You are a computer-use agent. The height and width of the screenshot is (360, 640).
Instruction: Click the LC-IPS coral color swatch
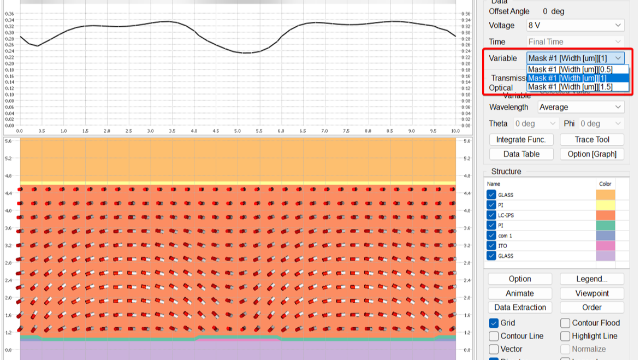pos(605,215)
